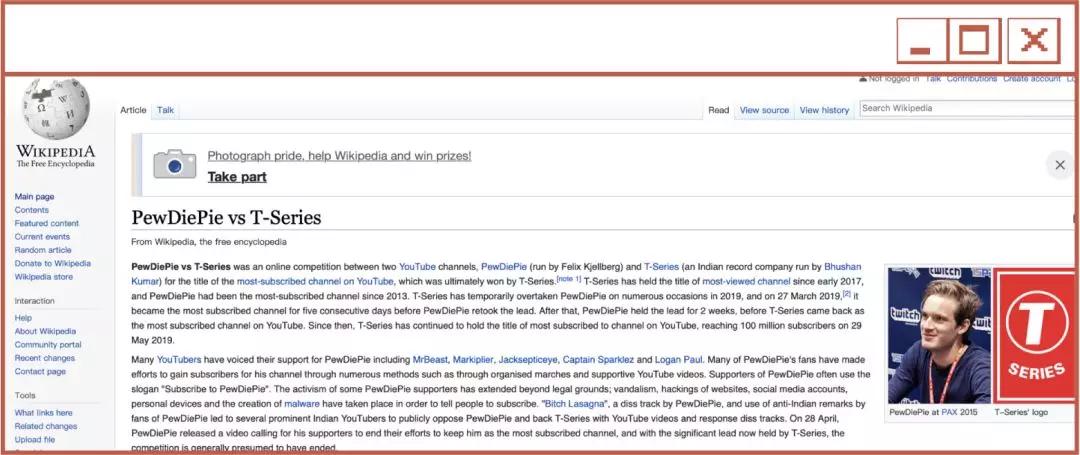Click the Tools sidebar heading
Screen dimensions: 1080x455
click(25, 395)
